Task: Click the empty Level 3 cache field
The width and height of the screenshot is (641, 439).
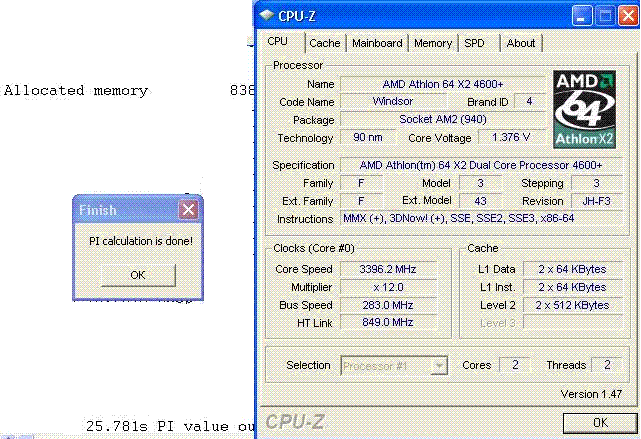Action: click(x=573, y=323)
